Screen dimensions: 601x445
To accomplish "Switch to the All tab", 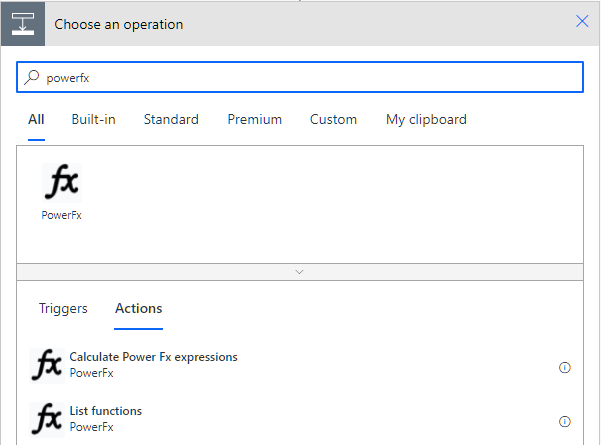I will click(36, 120).
